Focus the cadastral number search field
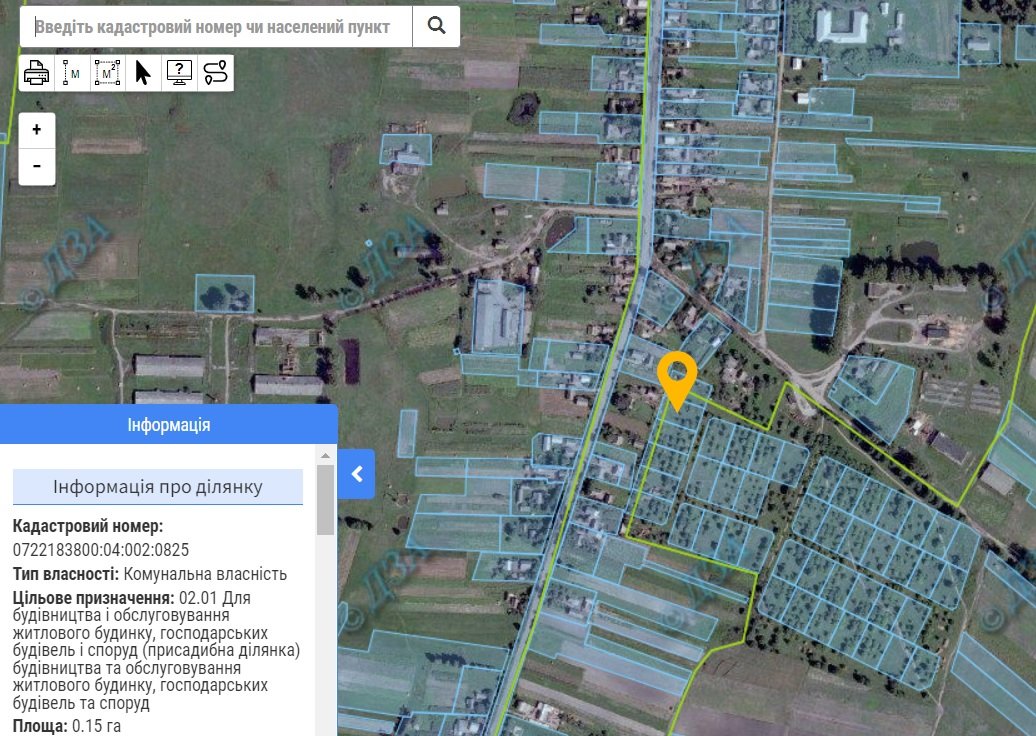The image size is (1036, 736). coord(216,27)
